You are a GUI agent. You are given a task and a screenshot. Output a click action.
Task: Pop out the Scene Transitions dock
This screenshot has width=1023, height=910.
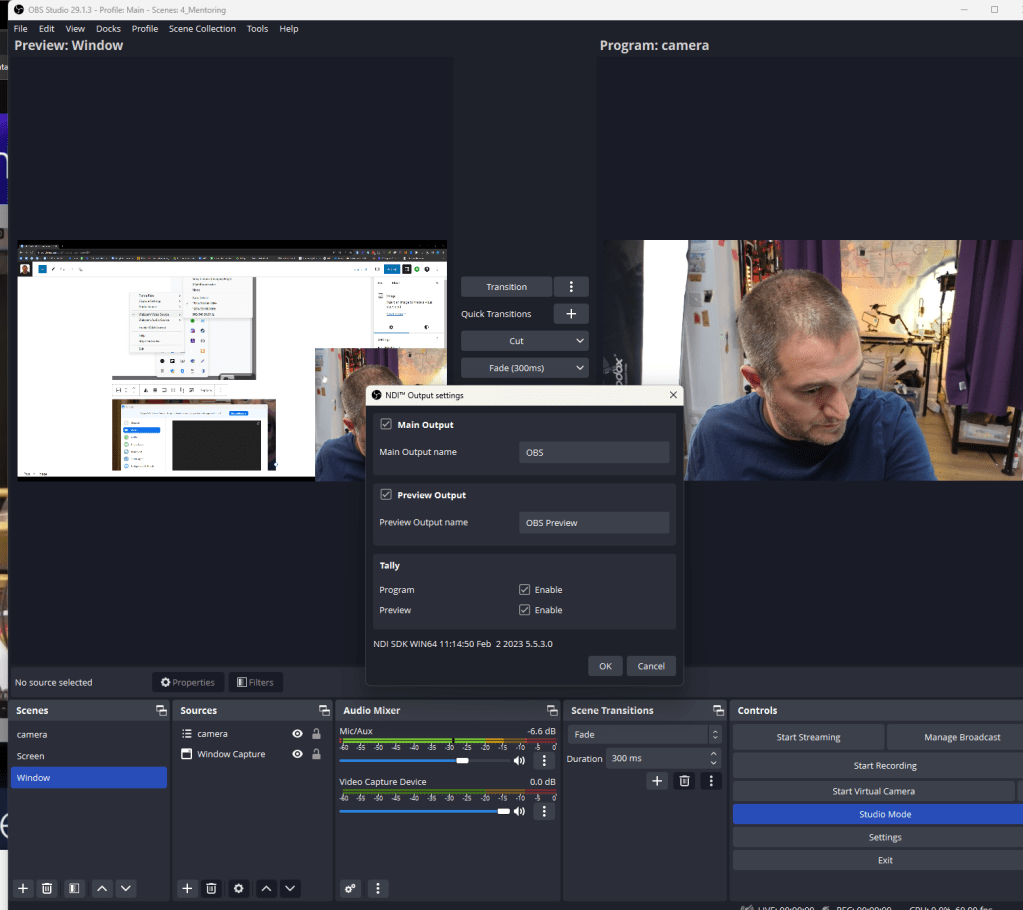pyautogui.click(x=718, y=710)
